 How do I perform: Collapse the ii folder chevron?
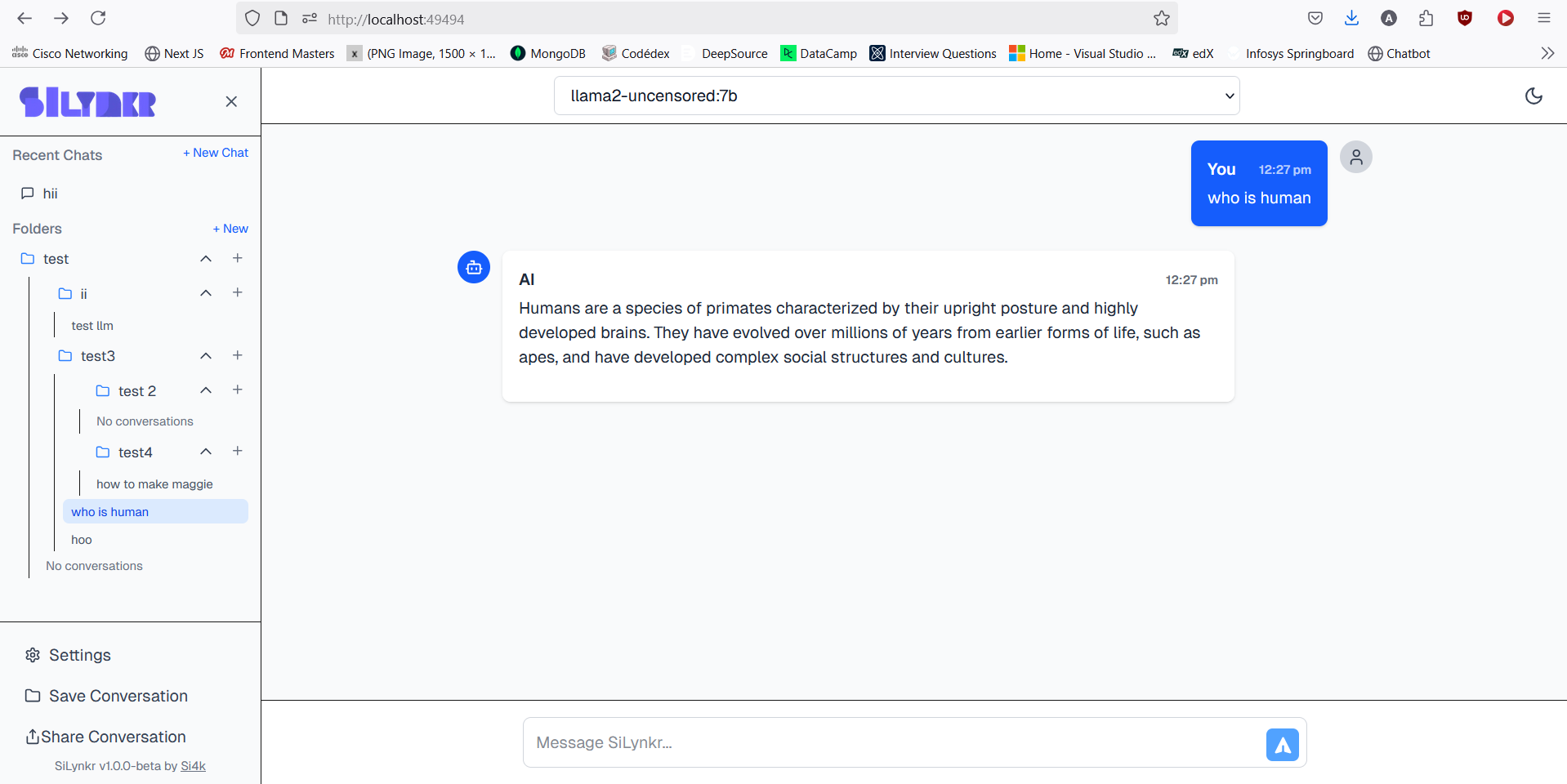(x=206, y=292)
